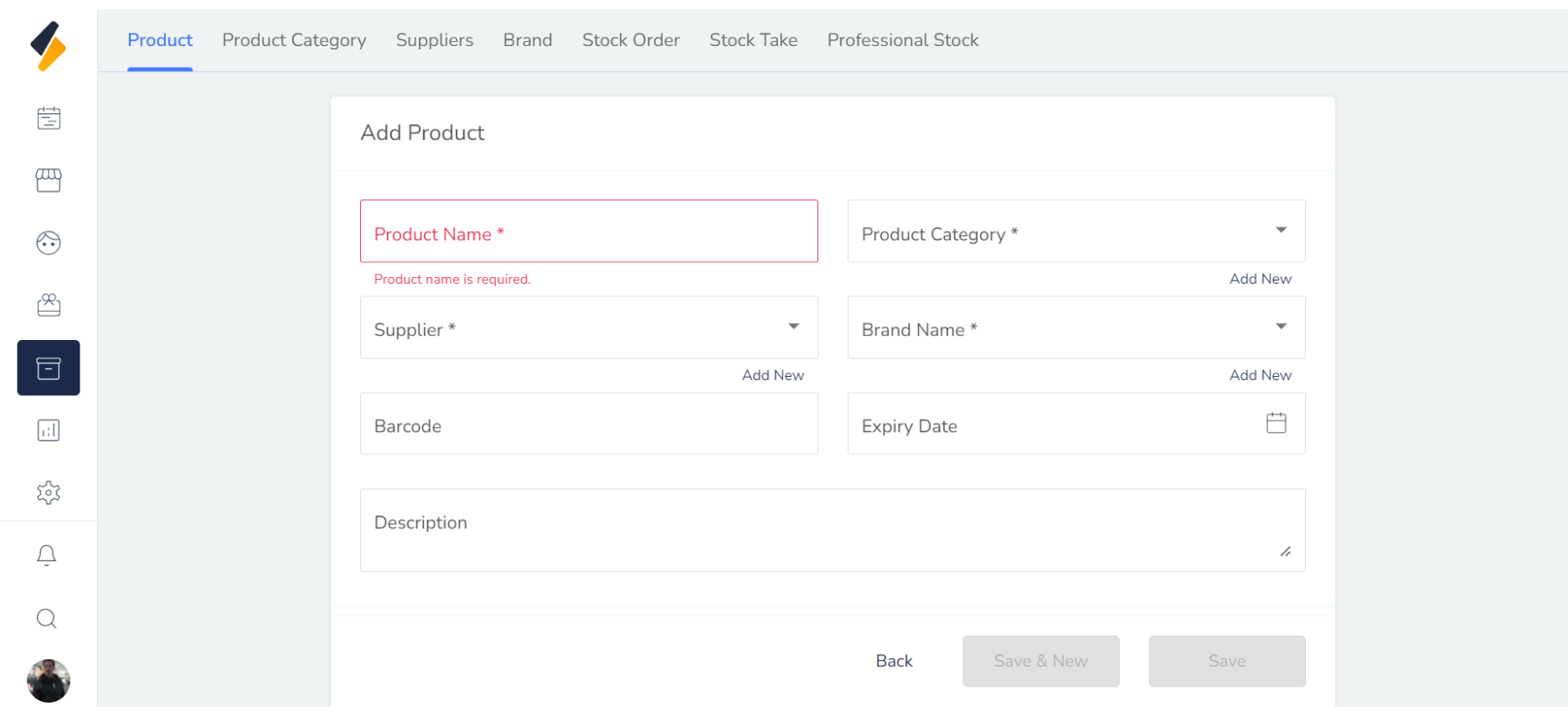Expand the Brand Name dropdown

pyautogui.click(x=1281, y=327)
